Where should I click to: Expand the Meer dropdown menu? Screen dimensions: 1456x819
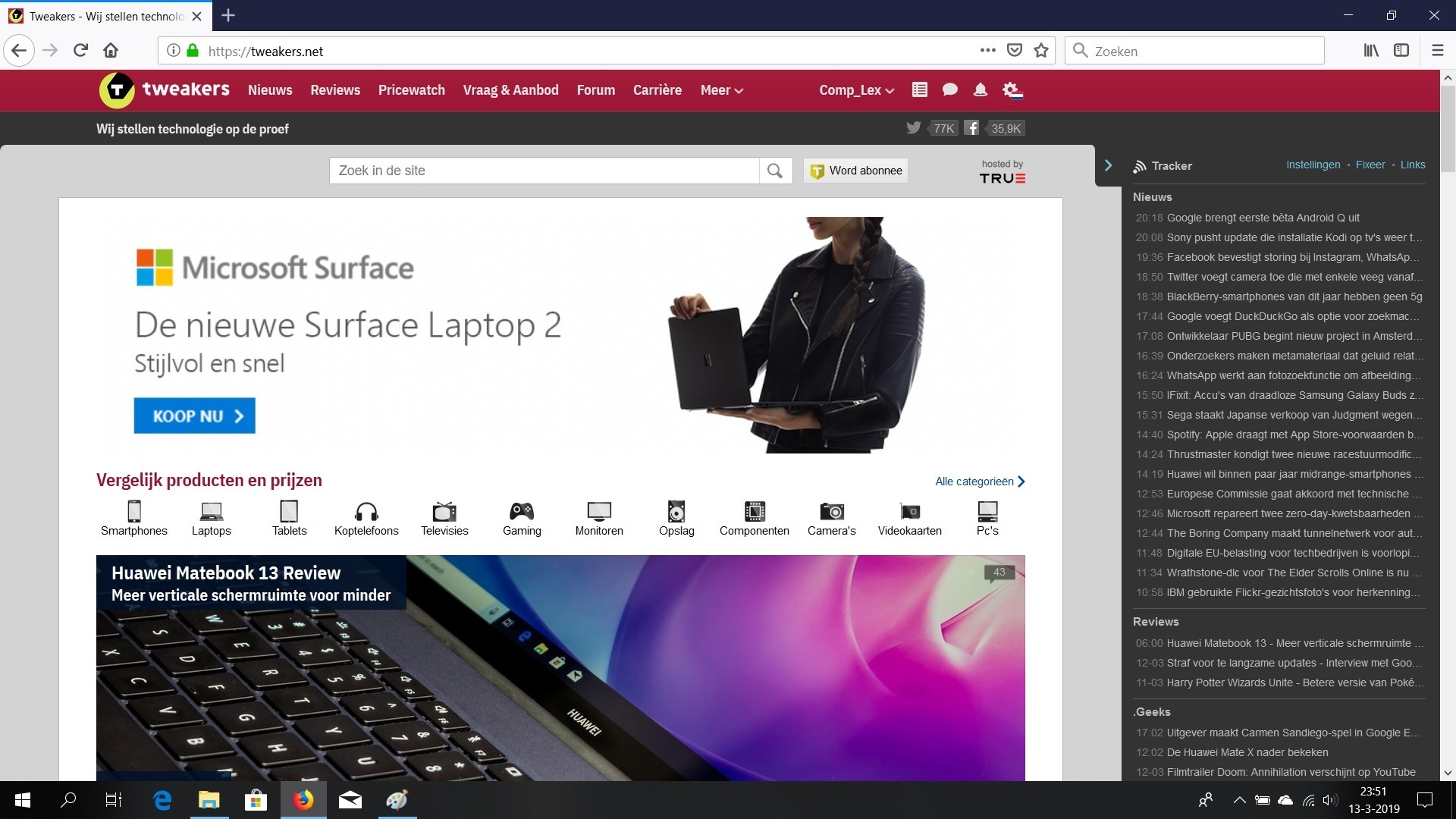721,90
